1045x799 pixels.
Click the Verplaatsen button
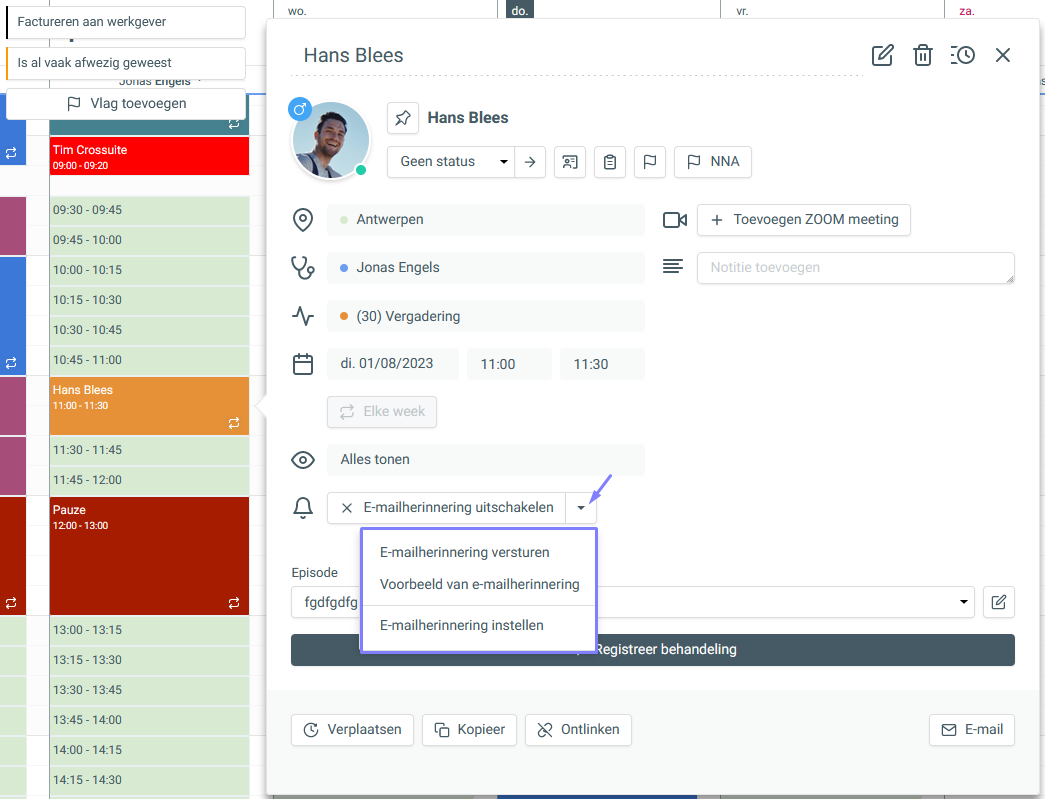pyautogui.click(x=352, y=730)
